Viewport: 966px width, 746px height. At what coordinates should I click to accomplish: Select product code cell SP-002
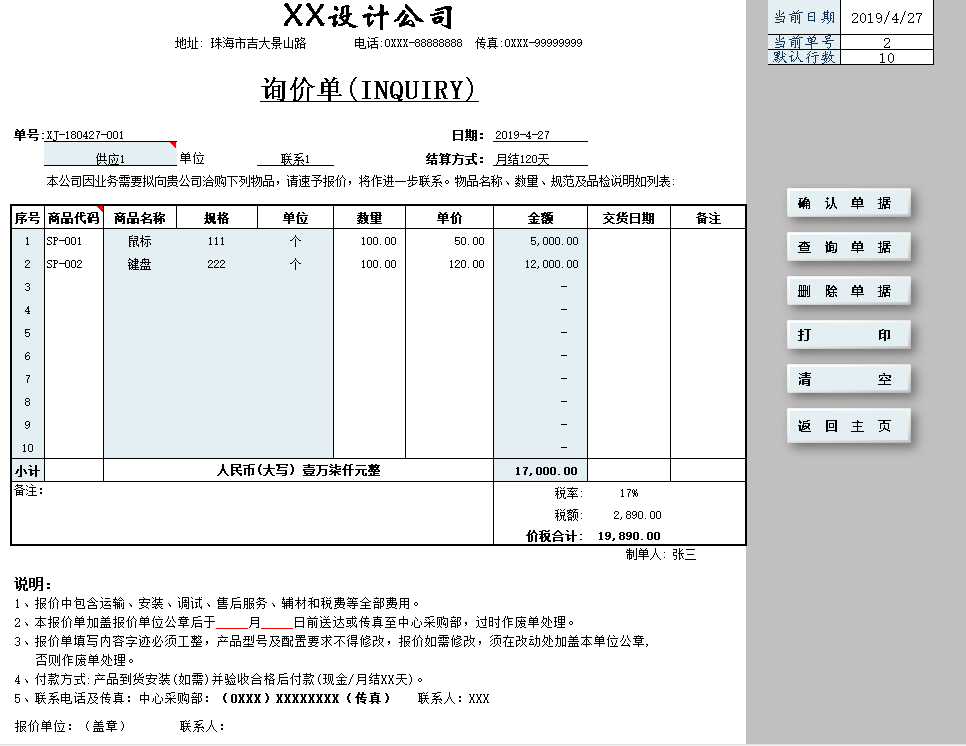(x=74, y=264)
